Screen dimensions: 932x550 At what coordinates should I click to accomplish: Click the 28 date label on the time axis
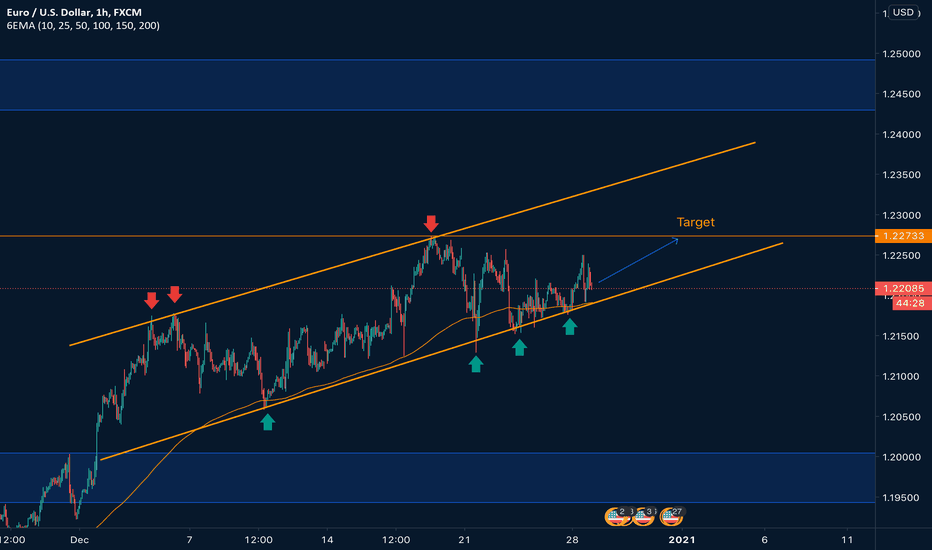[x=572, y=540]
